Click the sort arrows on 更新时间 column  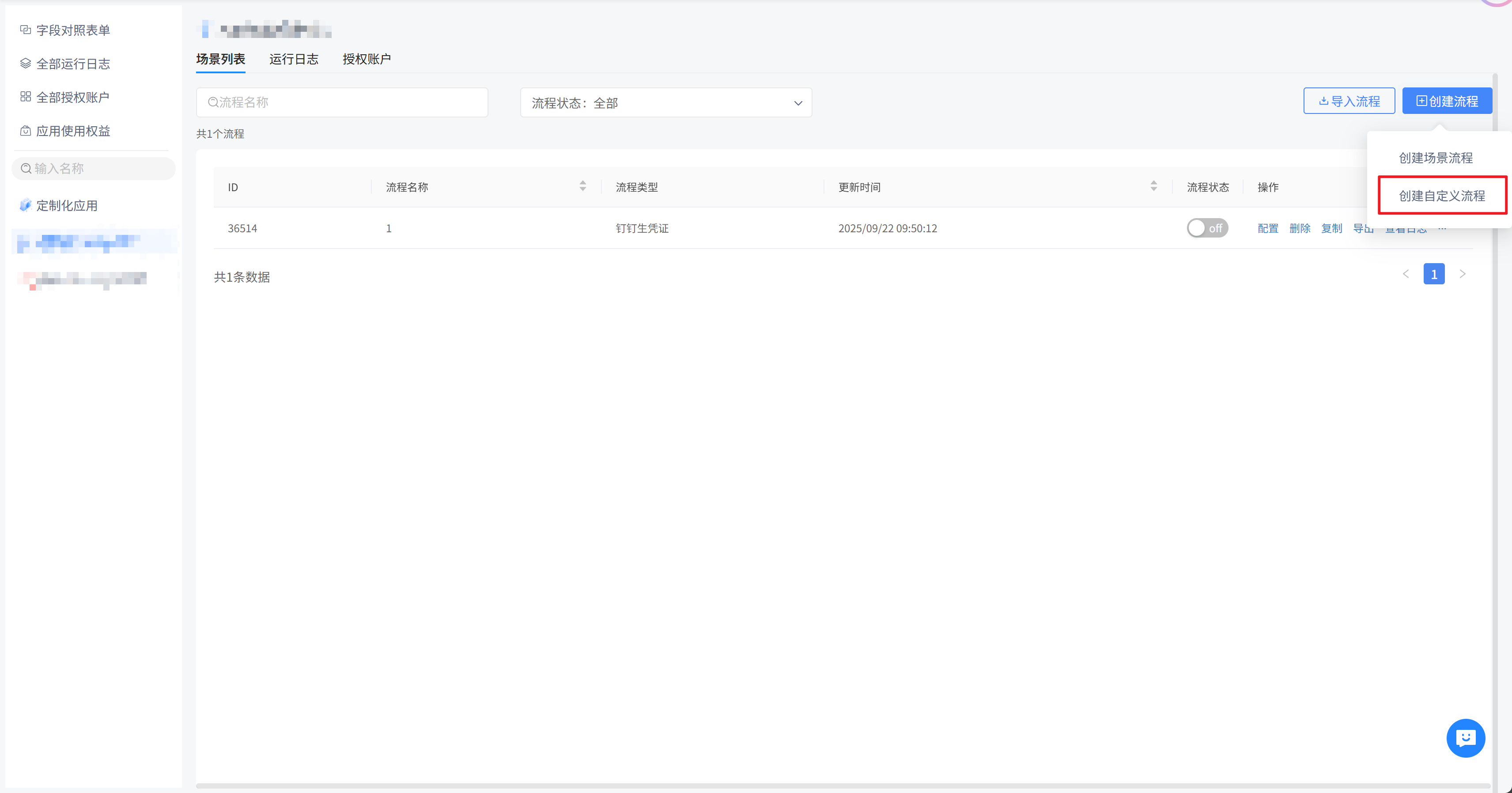point(1153,186)
